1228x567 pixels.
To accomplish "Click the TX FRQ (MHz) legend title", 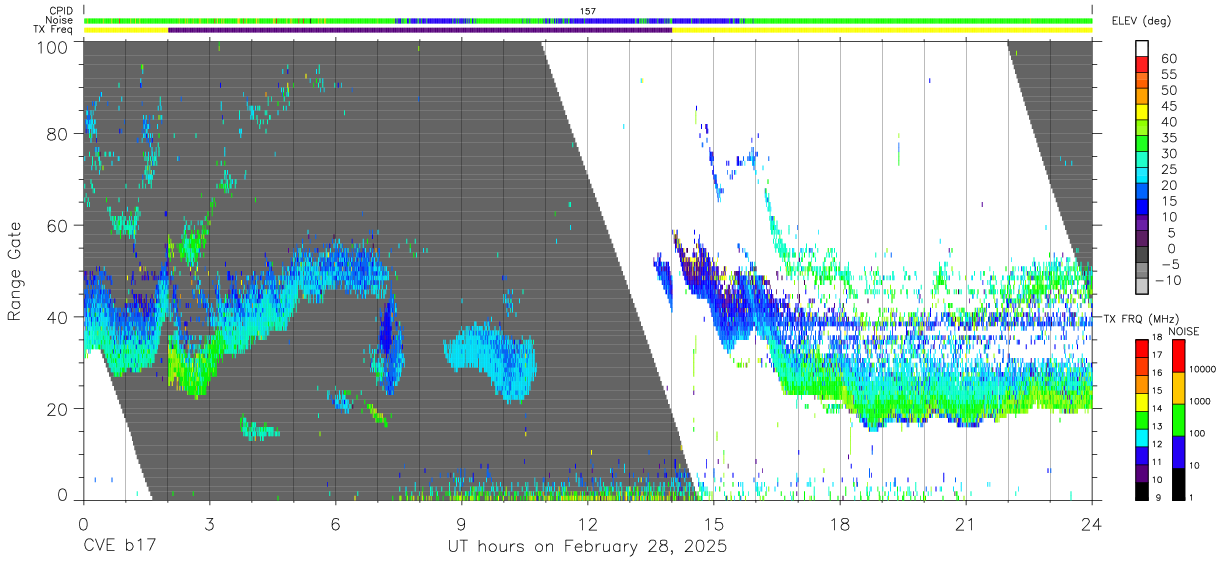I will [x=1142, y=319].
